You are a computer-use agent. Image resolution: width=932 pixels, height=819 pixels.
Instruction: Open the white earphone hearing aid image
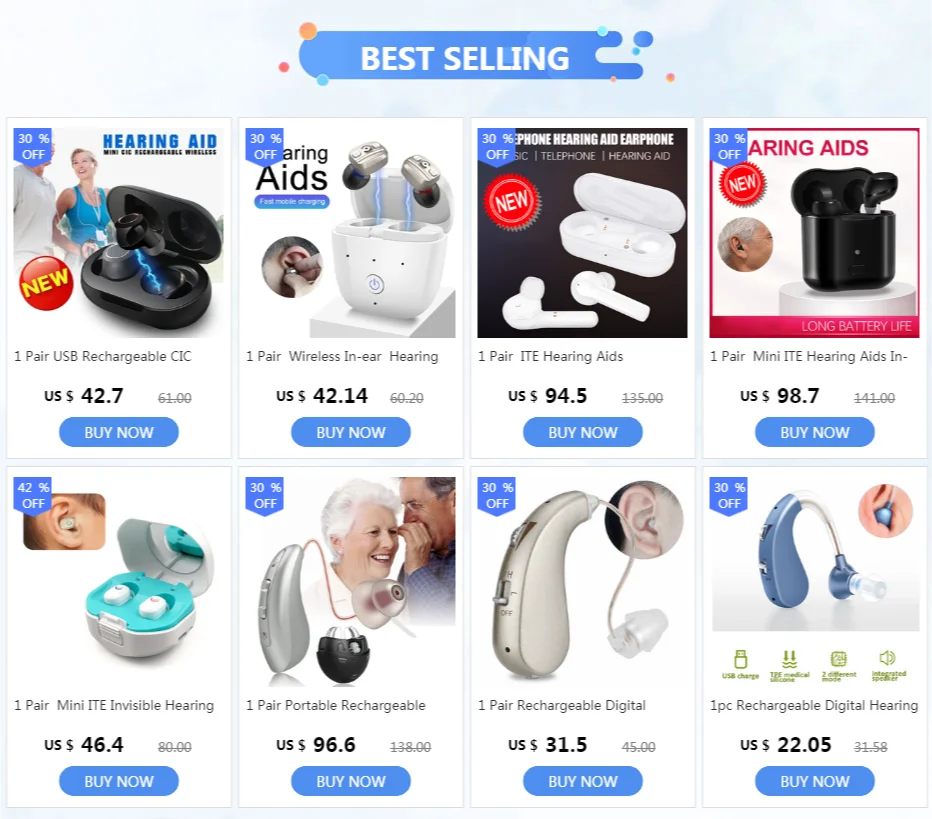tap(582, 233)
